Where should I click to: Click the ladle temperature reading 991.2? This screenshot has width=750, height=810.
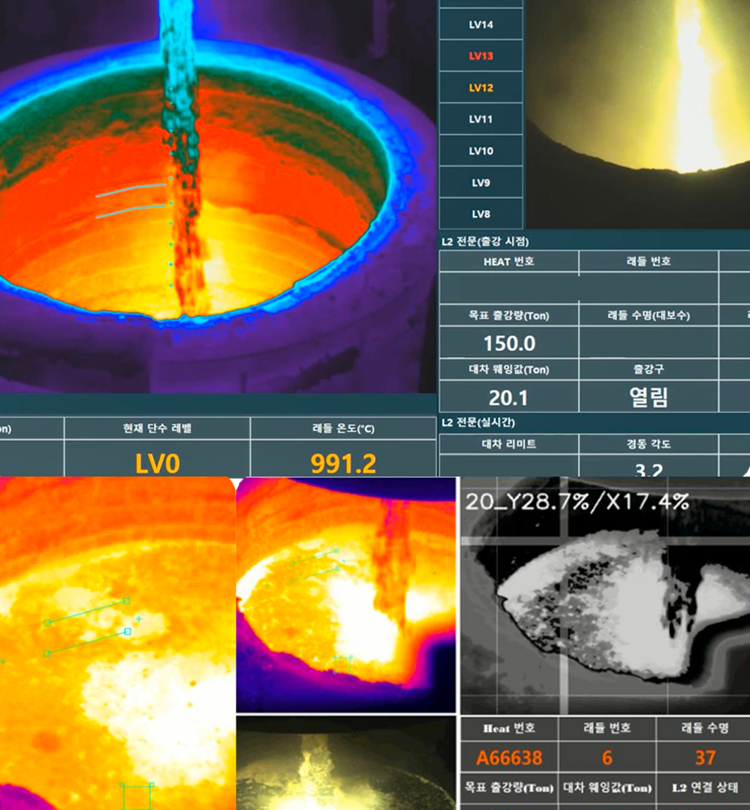[x=343, y=463]
